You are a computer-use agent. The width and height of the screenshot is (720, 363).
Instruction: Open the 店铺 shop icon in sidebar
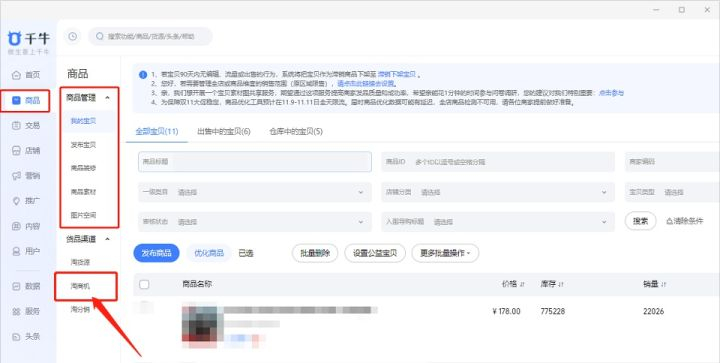(x=17, y=151)
